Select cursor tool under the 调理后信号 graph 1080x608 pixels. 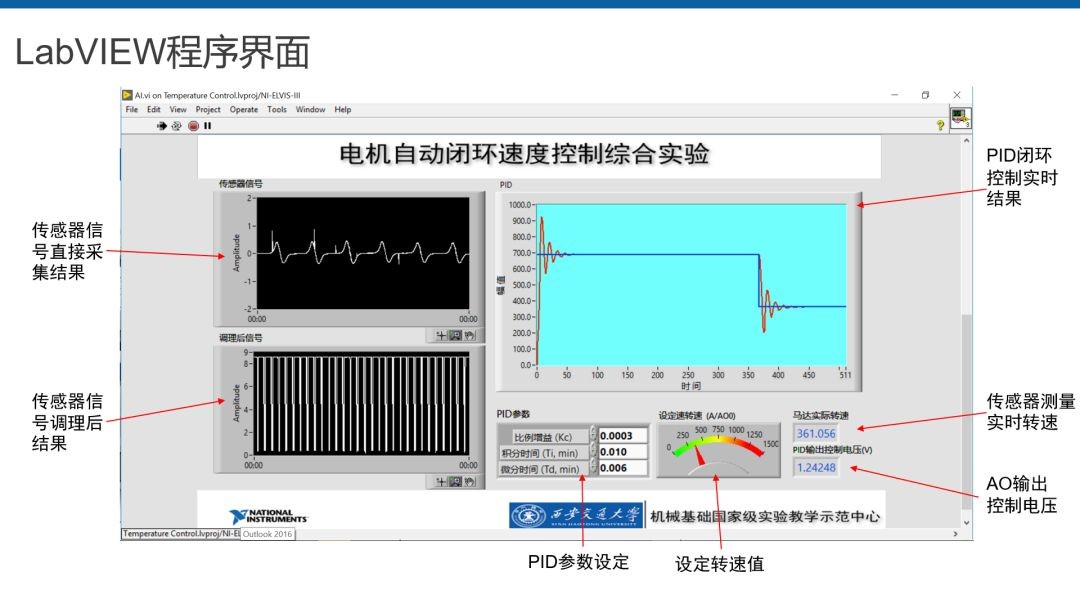pos(441,481)
